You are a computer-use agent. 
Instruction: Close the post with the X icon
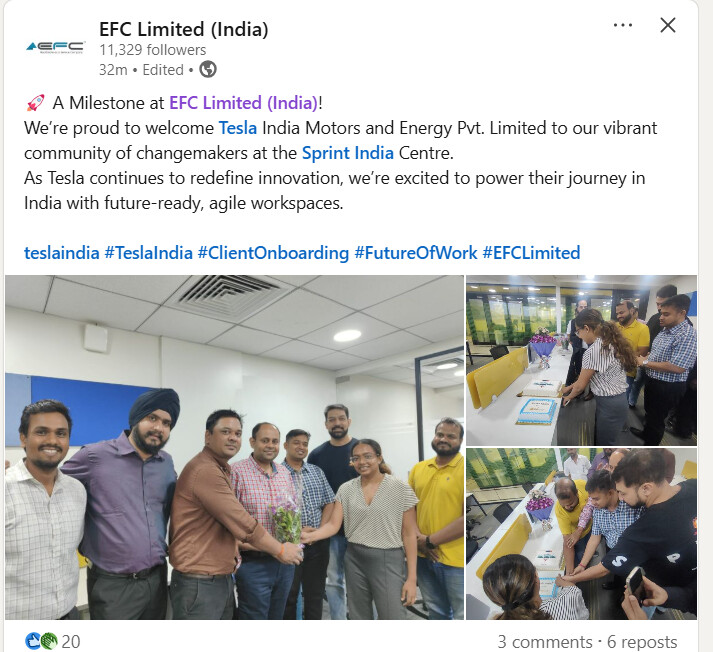(668, 25)
